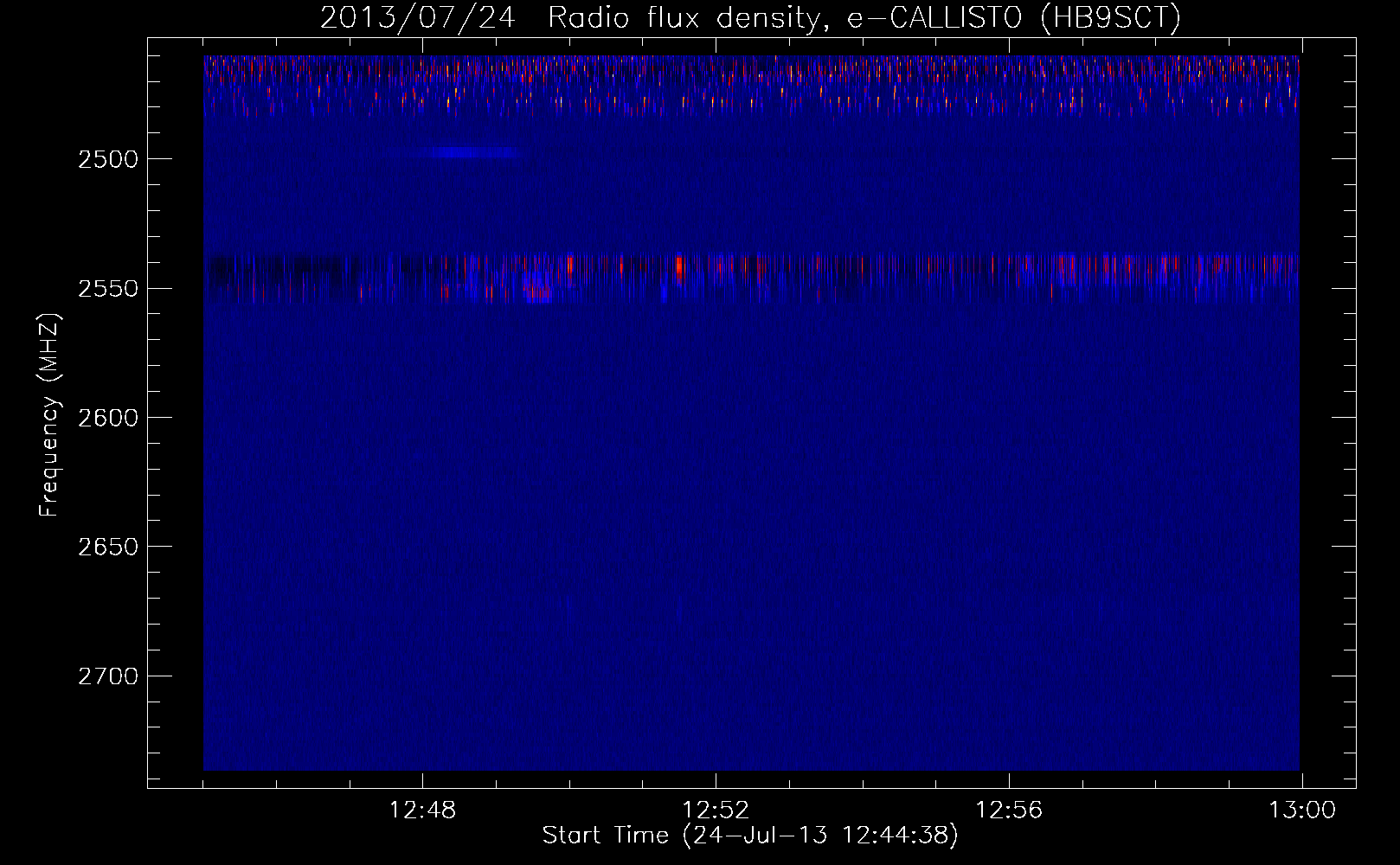Click the date "2013/07/24" in the title
Viewport: 1400px width, 865px height.
click(x=418, y=17)
